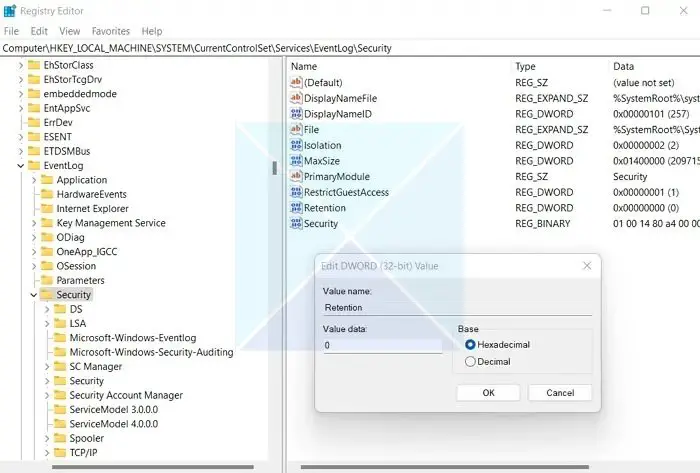
Task: Expand the Application key
Action: pos(34,180)
